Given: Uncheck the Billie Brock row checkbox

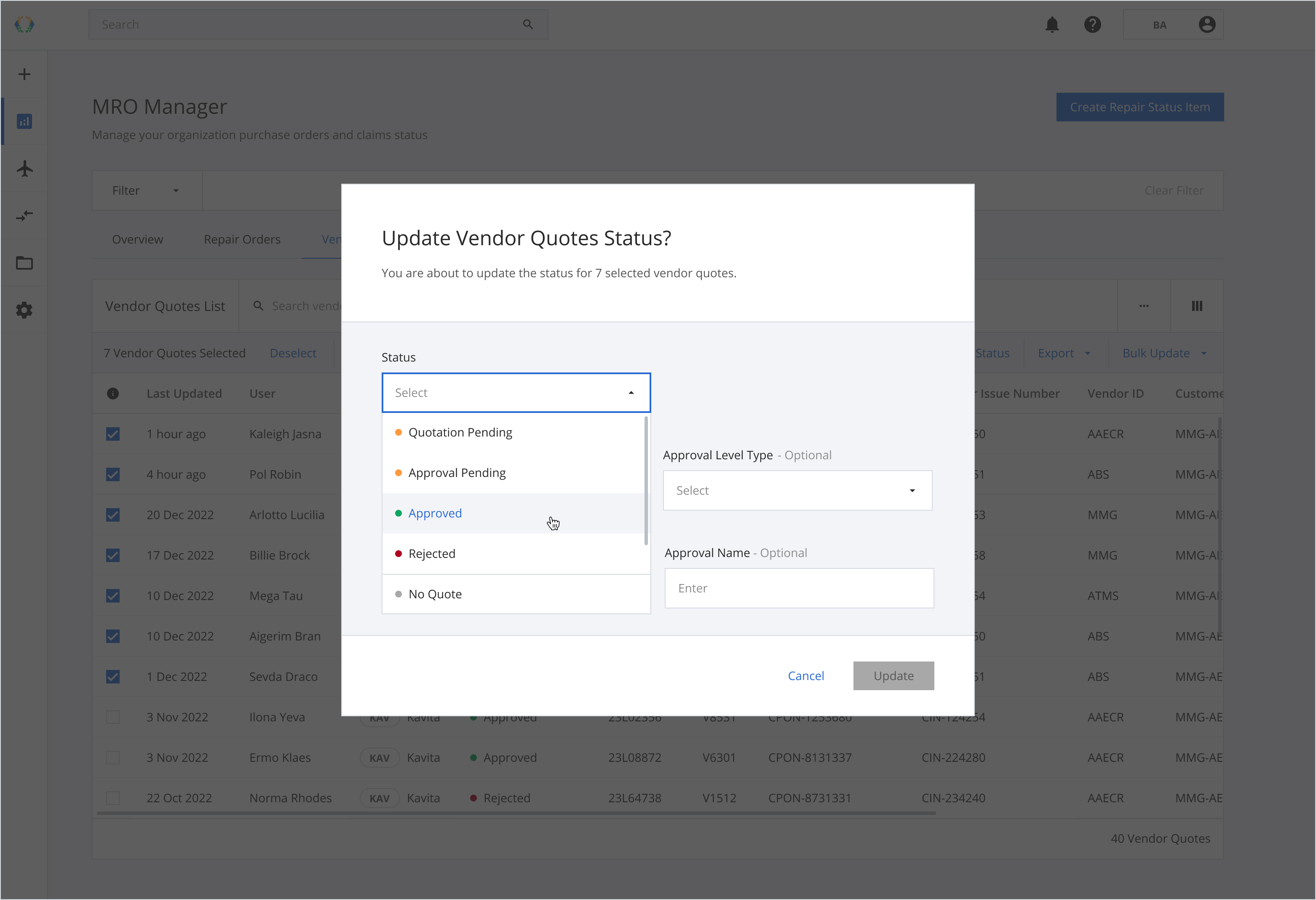Looking at the screenshot, I should pos(113,555).
